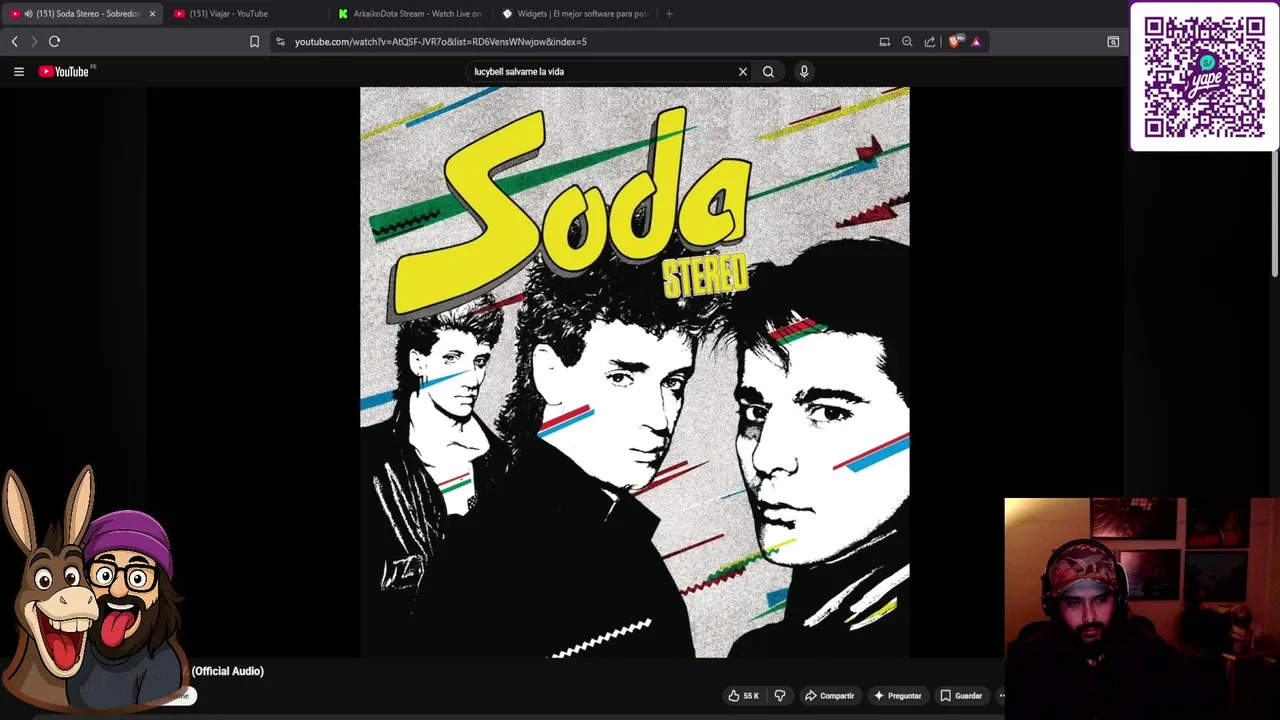
Task: Start voice search with the microphone
Action: [804, 71]
